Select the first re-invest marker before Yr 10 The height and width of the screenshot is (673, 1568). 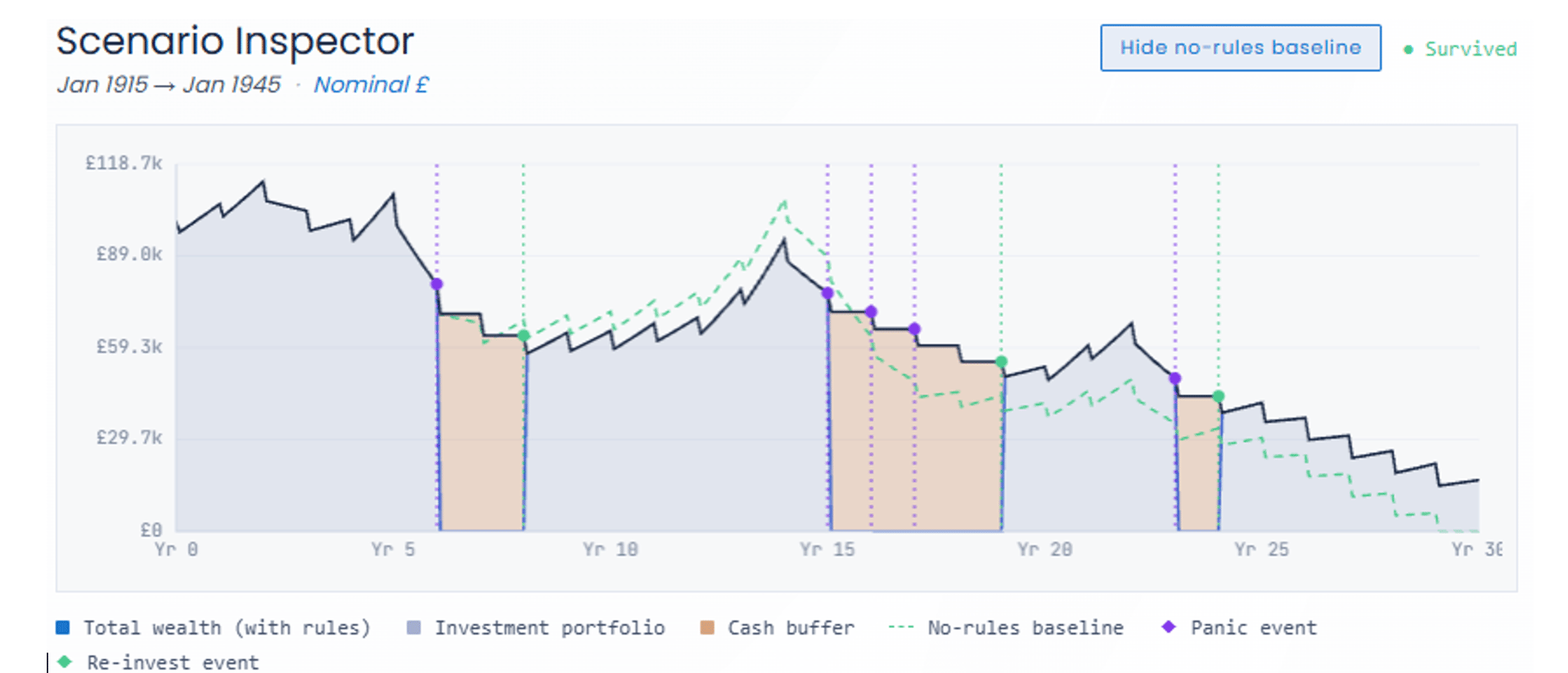point(524,336)
